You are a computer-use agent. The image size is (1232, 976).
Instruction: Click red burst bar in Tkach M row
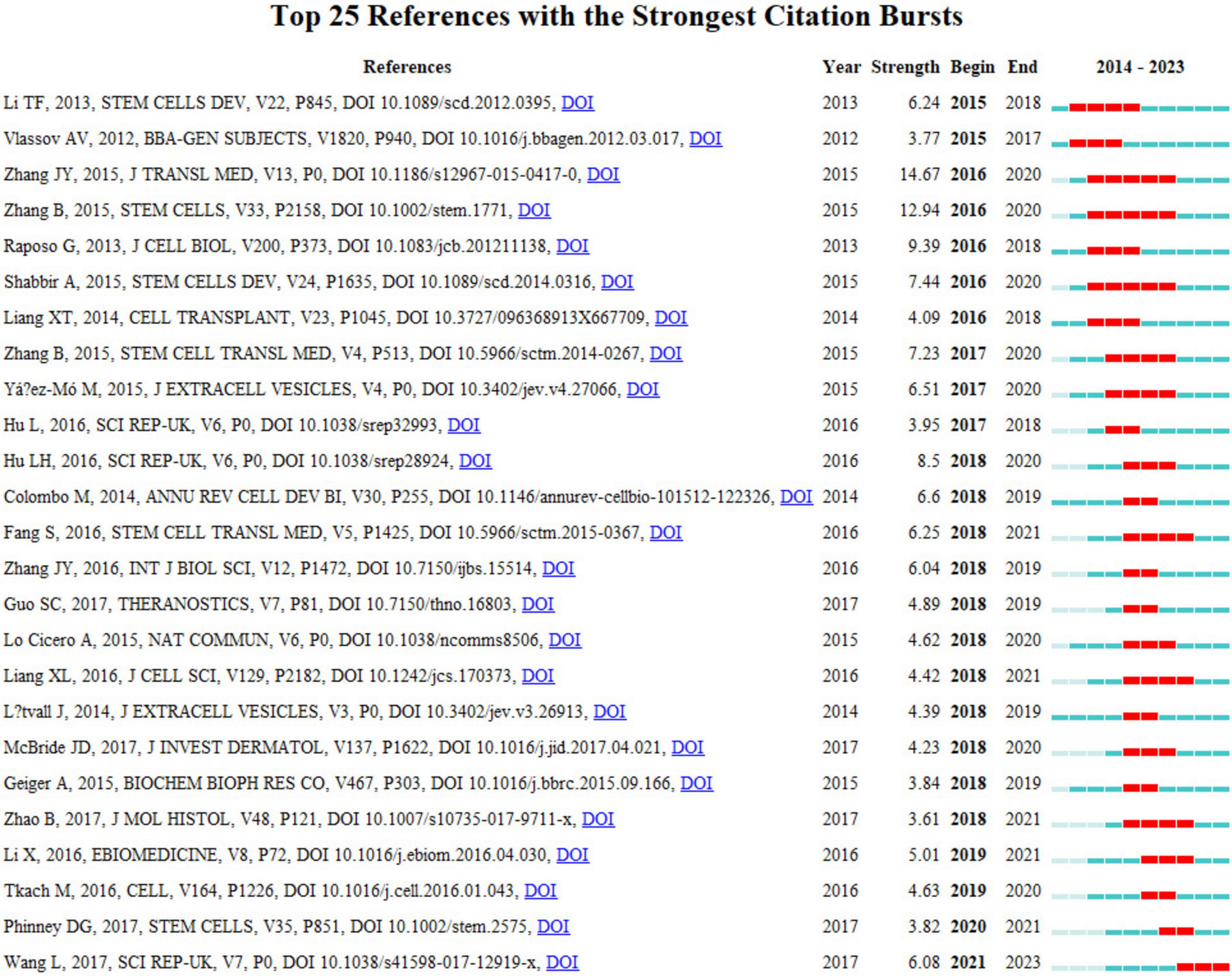(1158, 895)
